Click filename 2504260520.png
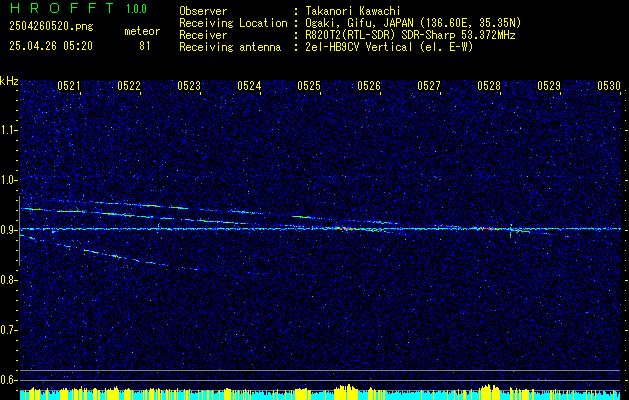The height and width of the screenshot is (400, 629). [x=51, y=27]
